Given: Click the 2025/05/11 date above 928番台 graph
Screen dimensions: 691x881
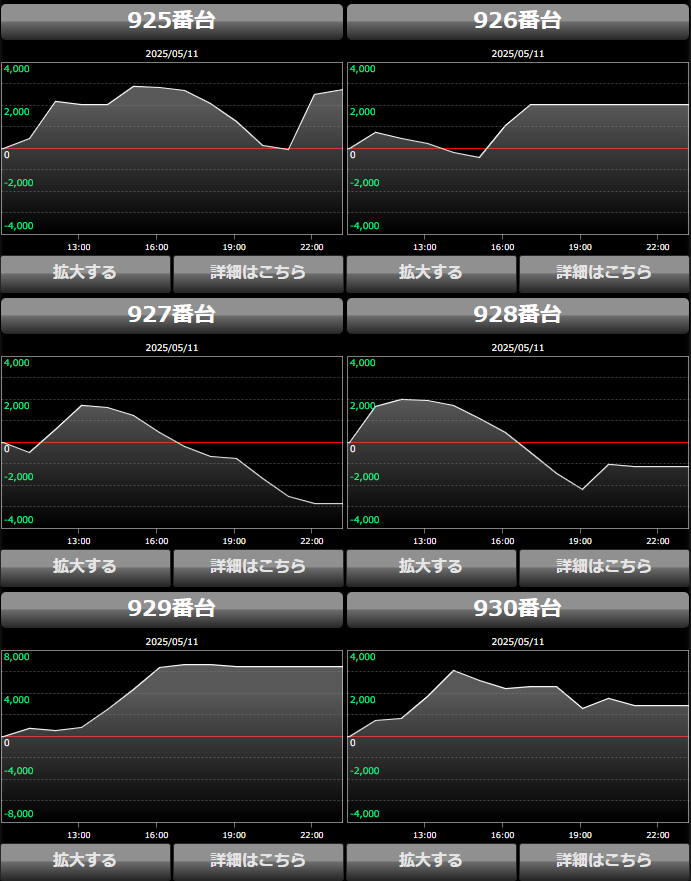Looking at the screenshot, I should tap(518, 348).
